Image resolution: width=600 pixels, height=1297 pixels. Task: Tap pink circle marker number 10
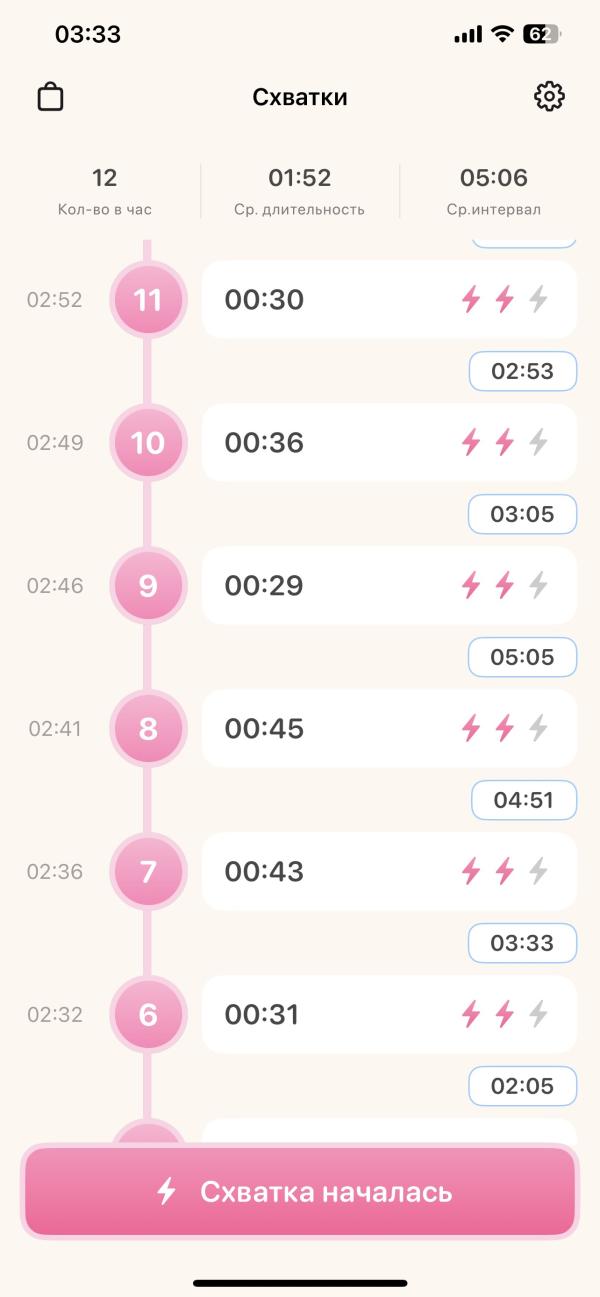click(148, 443)
